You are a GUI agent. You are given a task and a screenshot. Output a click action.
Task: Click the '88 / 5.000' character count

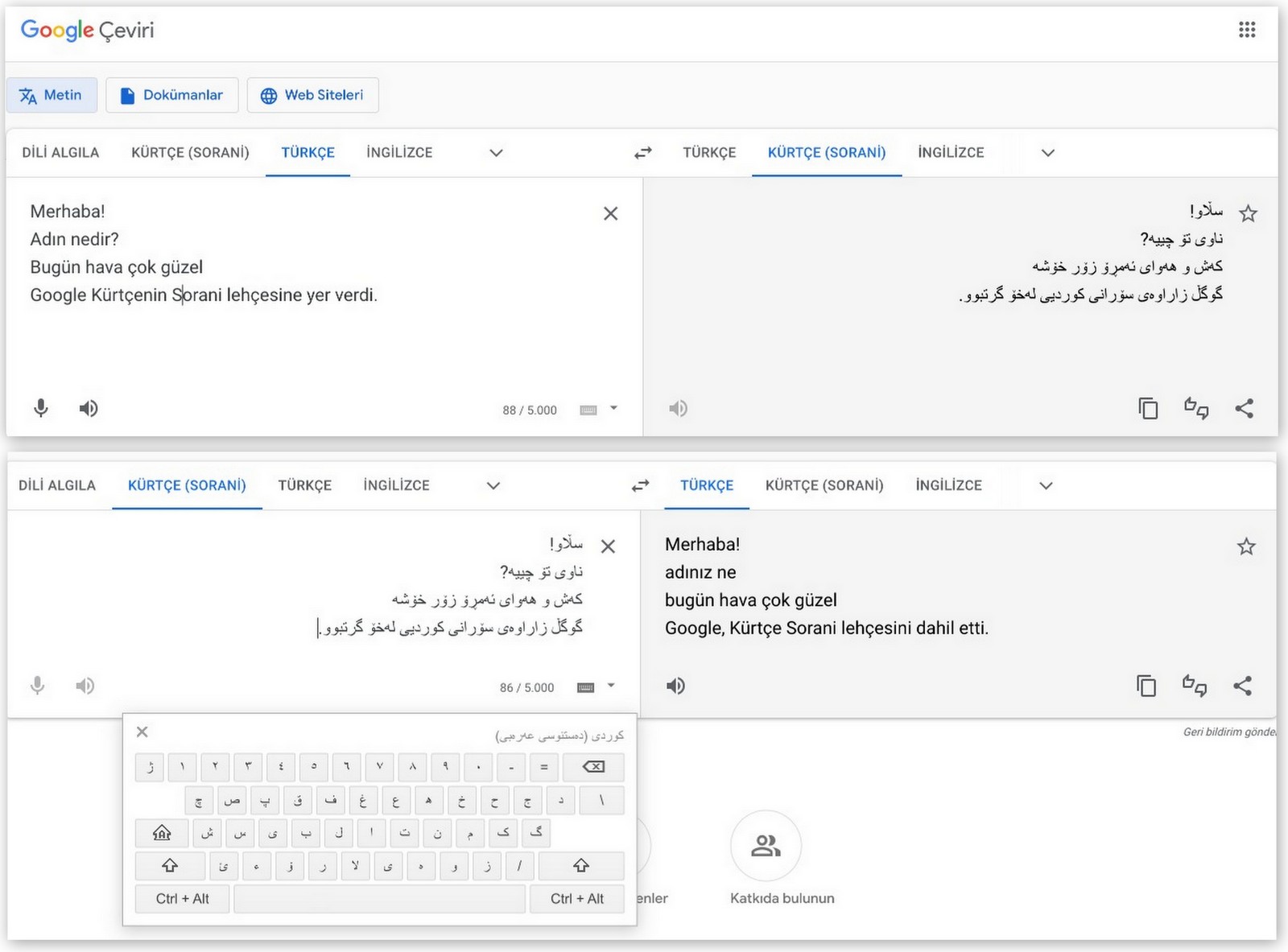530,410
